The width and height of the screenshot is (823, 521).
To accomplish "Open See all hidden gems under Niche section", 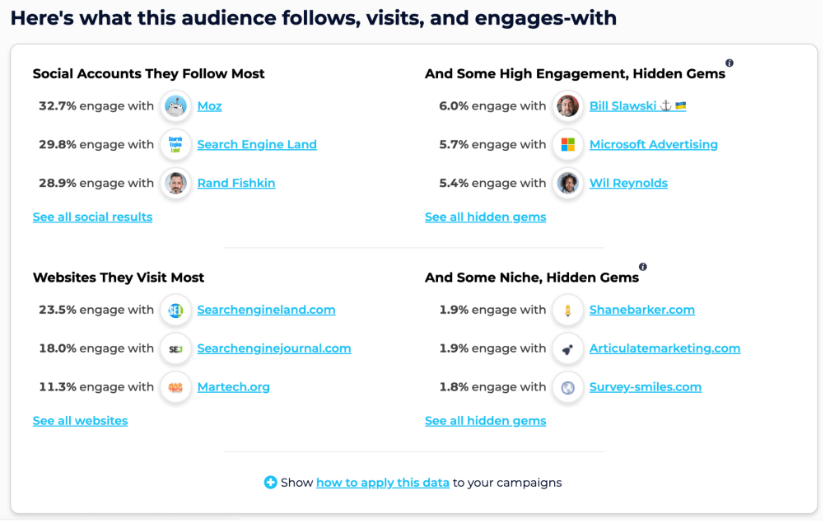I will click(485, 421).
